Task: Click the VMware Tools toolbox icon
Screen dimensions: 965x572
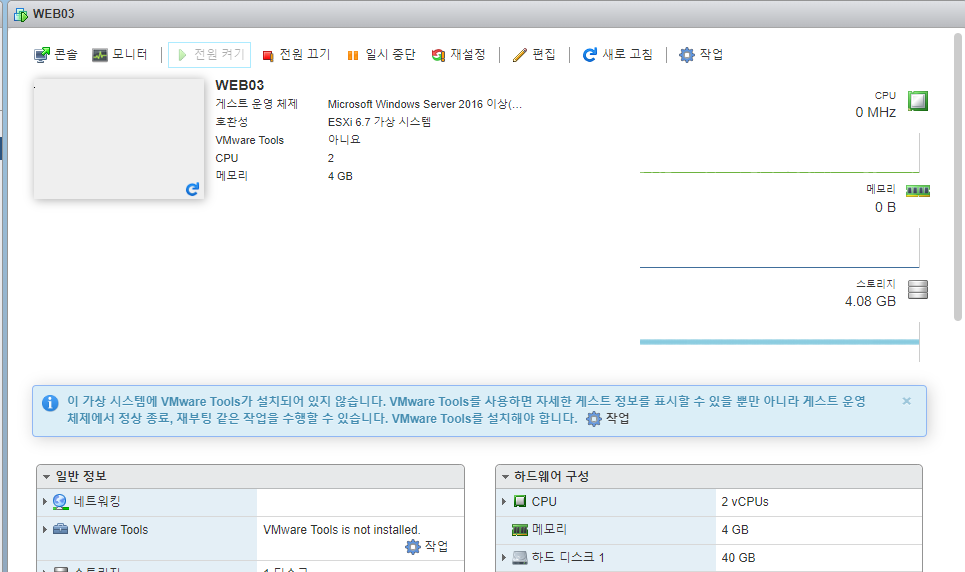Action: click(60, 529)
